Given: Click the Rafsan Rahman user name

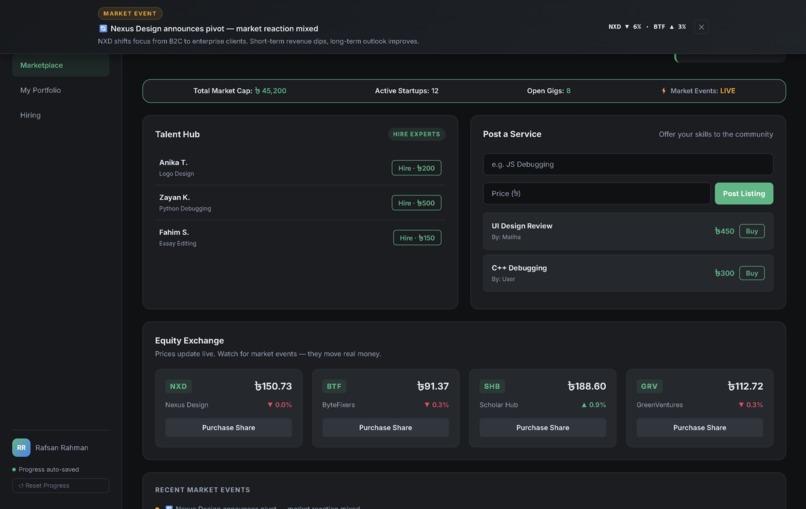Looking at the screenshot, I should tap(62, 448).
